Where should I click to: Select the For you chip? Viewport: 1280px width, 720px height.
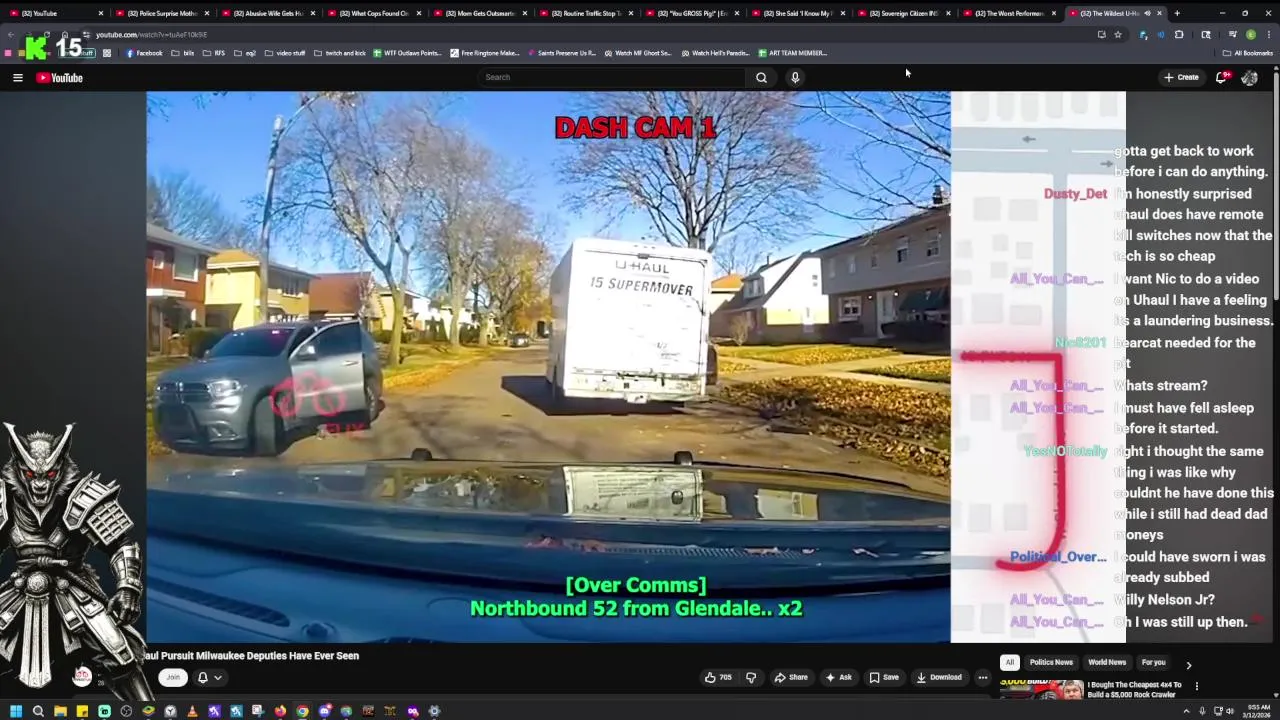point(1153,662)
